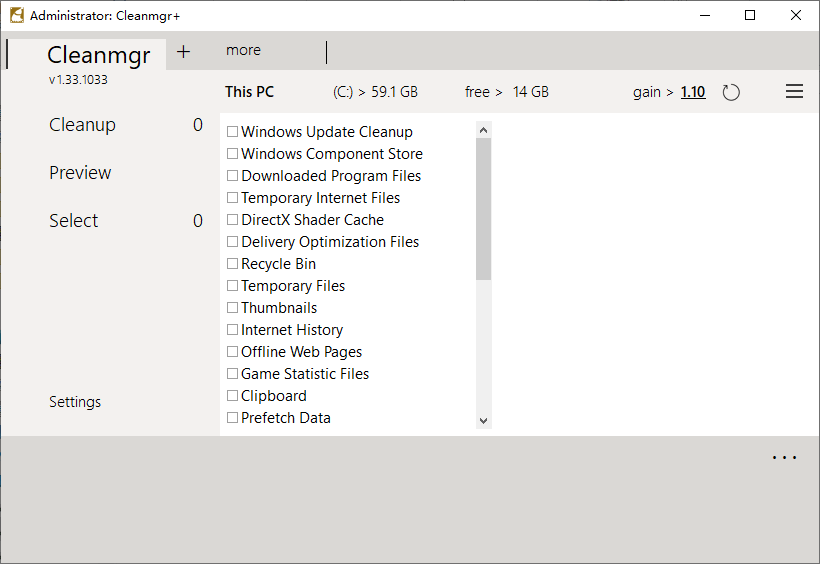Click the three-dots icon at bottom right
Image resolution: width=820 pixels, height=564 pixels.
[785, 458]
